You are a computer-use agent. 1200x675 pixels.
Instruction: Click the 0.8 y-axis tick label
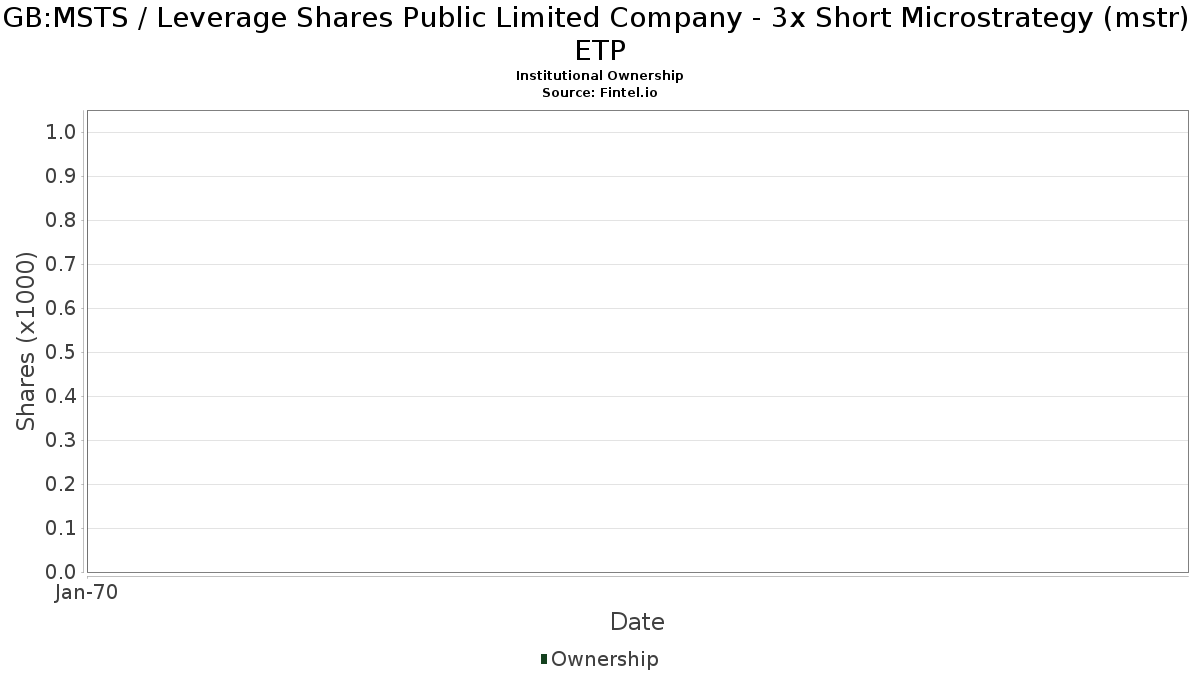61,221
